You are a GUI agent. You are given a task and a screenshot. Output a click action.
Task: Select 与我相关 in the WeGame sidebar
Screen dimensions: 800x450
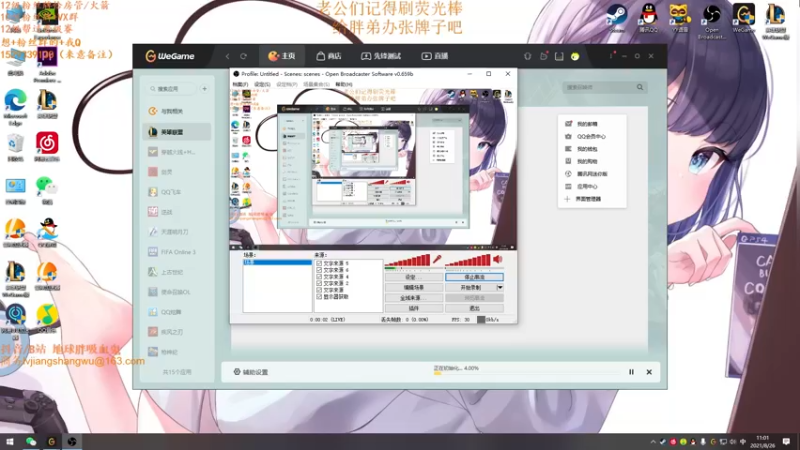coord(177,111)
